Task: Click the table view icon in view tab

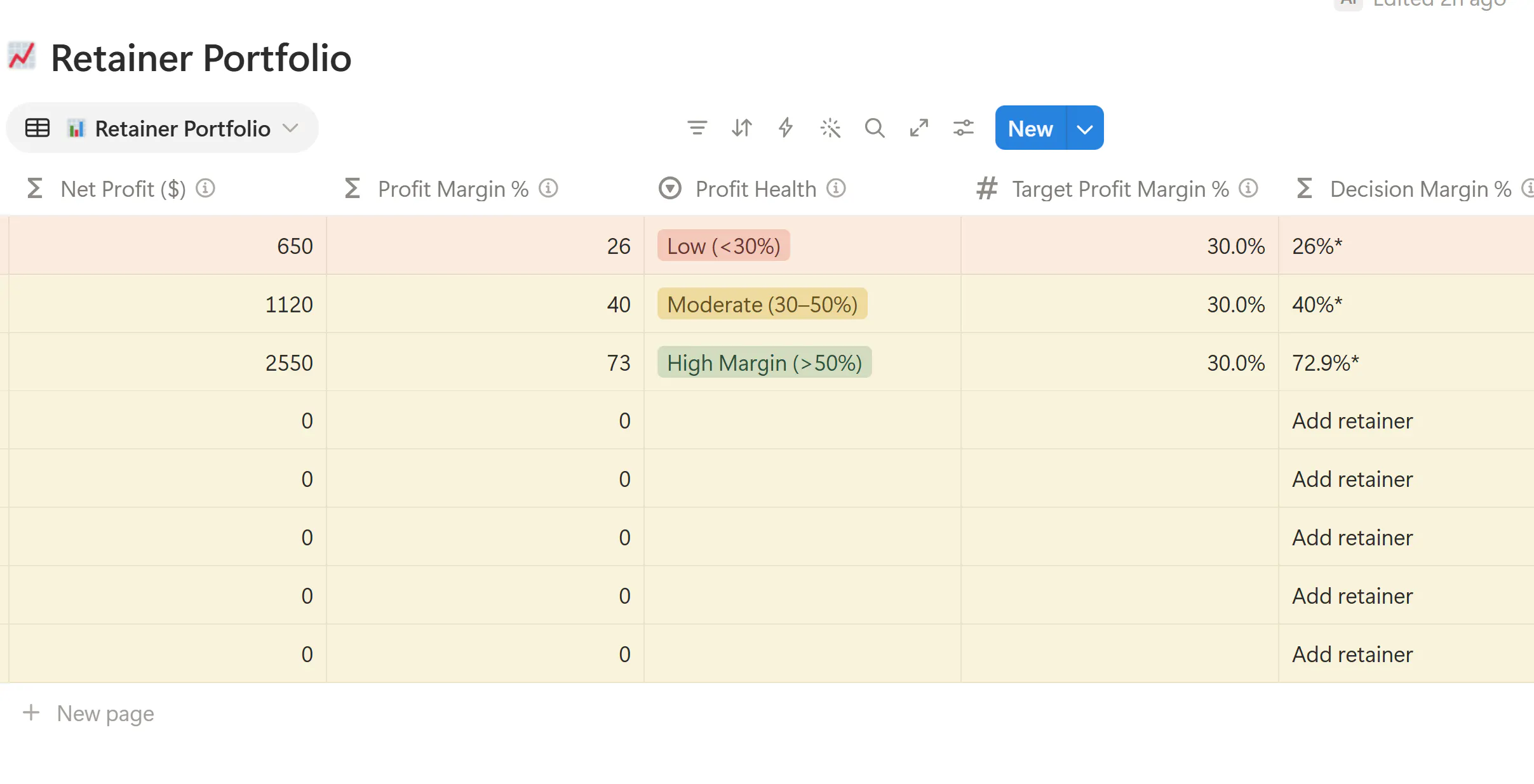Action: click(37, 128)
